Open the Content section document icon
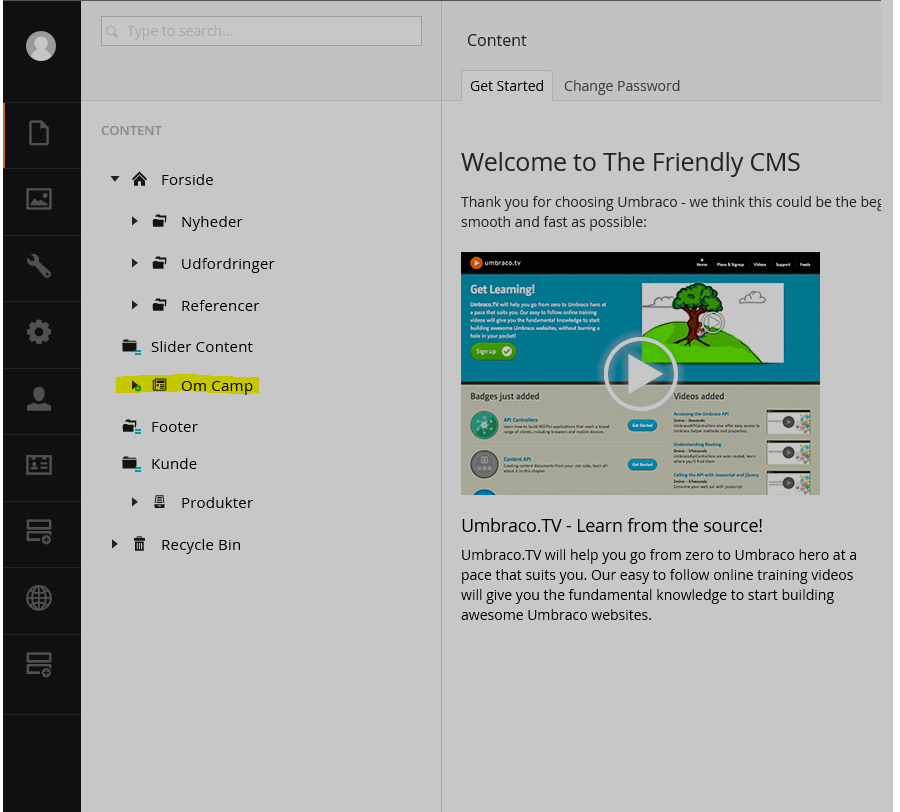Screen dimensions: 900x812 click(x=39, y=133)
